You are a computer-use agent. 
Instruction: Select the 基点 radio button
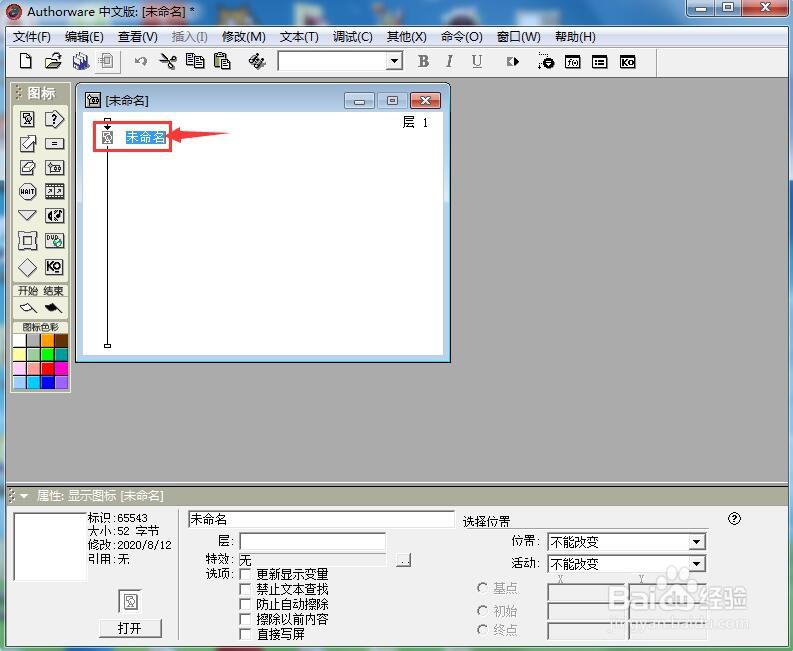point(482,588)
